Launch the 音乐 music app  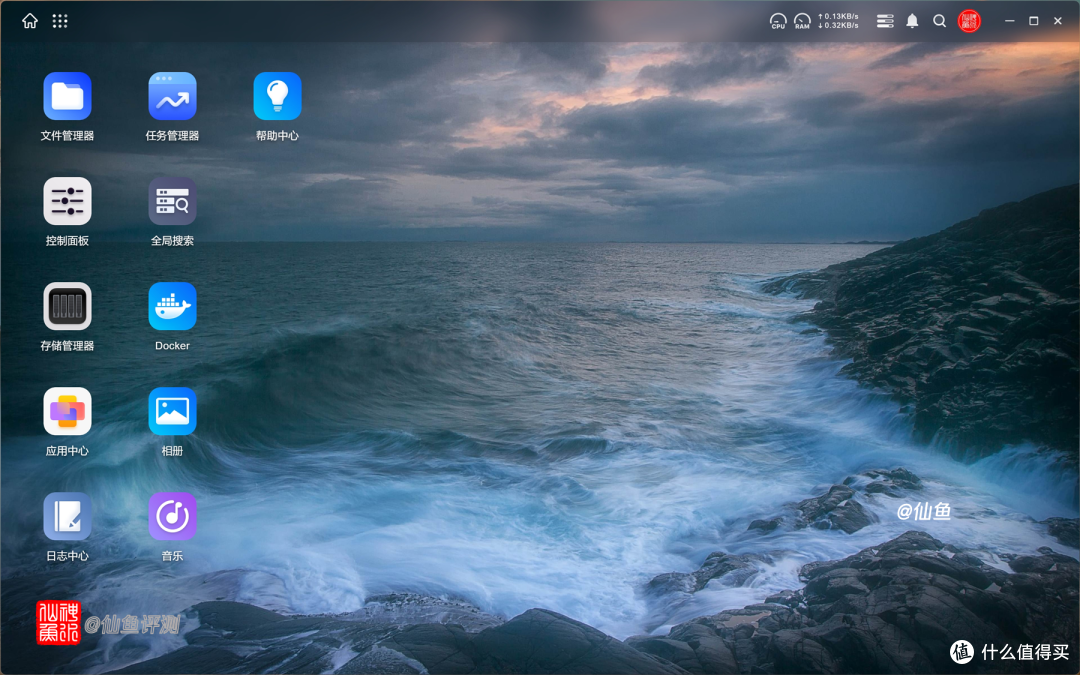pyautogui.click(x=172, y=517)
